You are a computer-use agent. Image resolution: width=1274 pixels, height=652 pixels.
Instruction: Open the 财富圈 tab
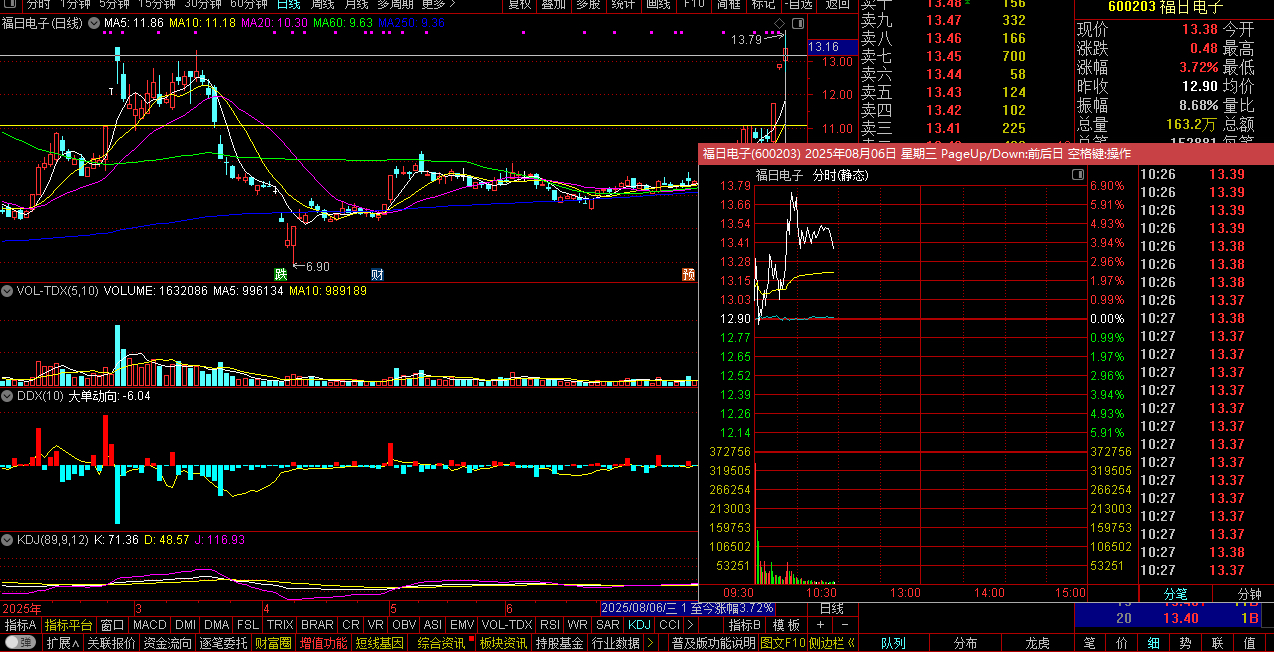[273, 643]
